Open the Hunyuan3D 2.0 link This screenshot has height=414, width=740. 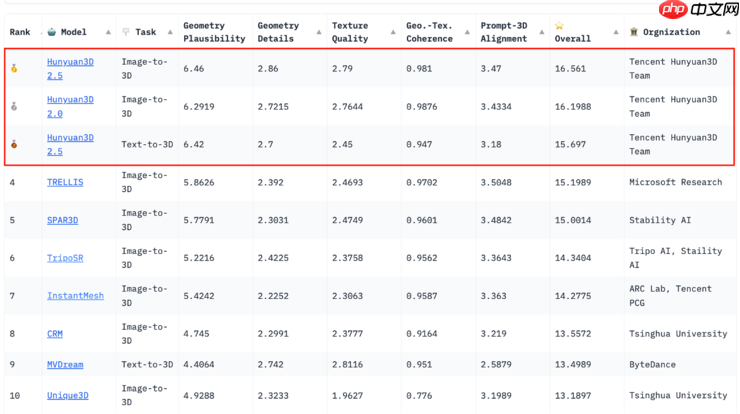tap(70, 106)
